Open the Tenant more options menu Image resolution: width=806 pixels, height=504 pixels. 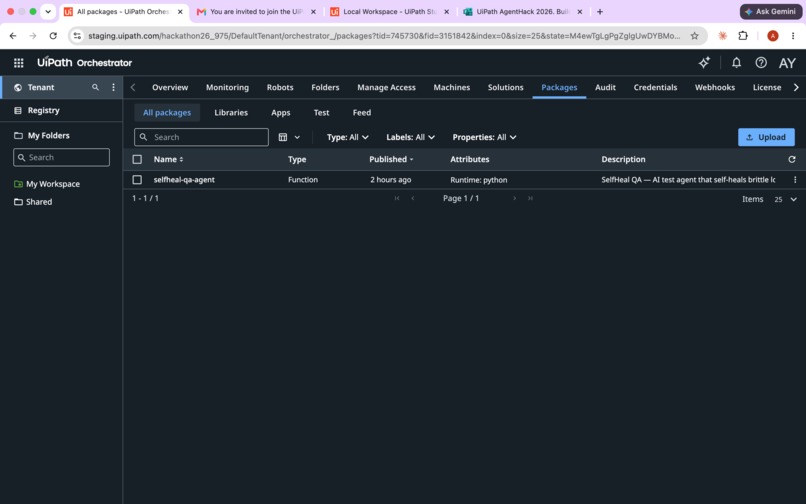tap(113, 87)
